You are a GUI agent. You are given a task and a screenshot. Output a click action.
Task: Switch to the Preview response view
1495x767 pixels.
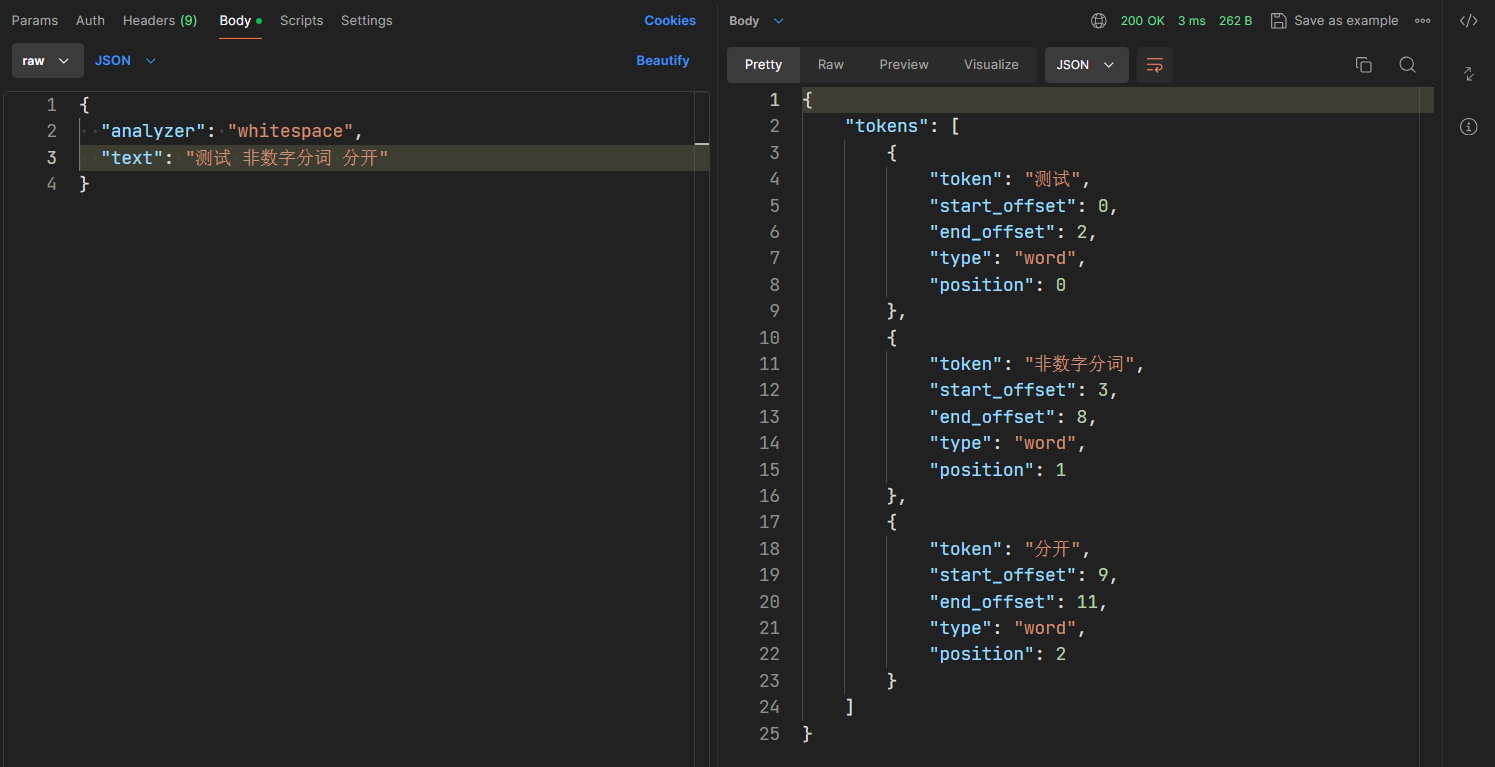click(904, 64)
